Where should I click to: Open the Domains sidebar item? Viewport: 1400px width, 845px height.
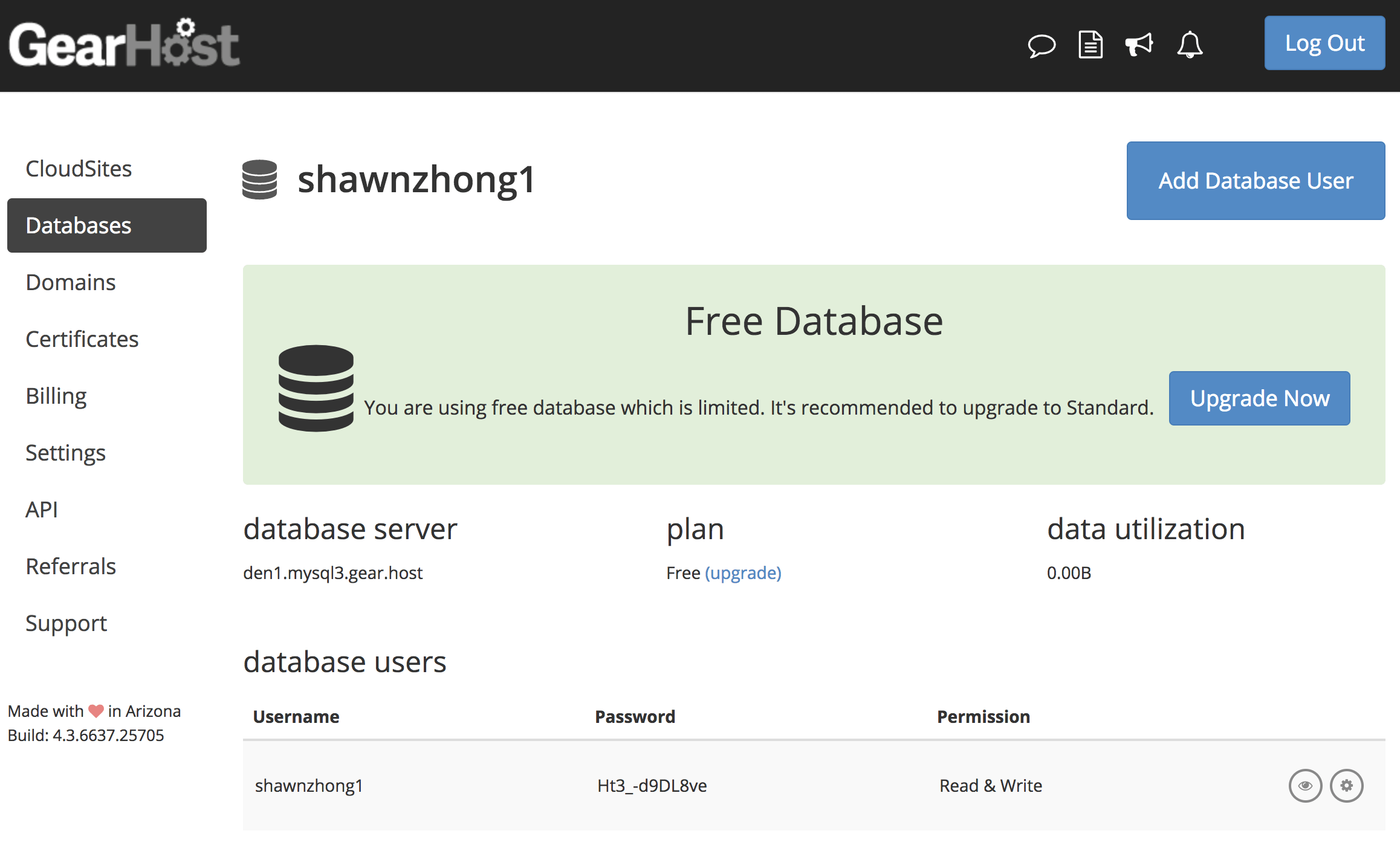pos(71,282)
